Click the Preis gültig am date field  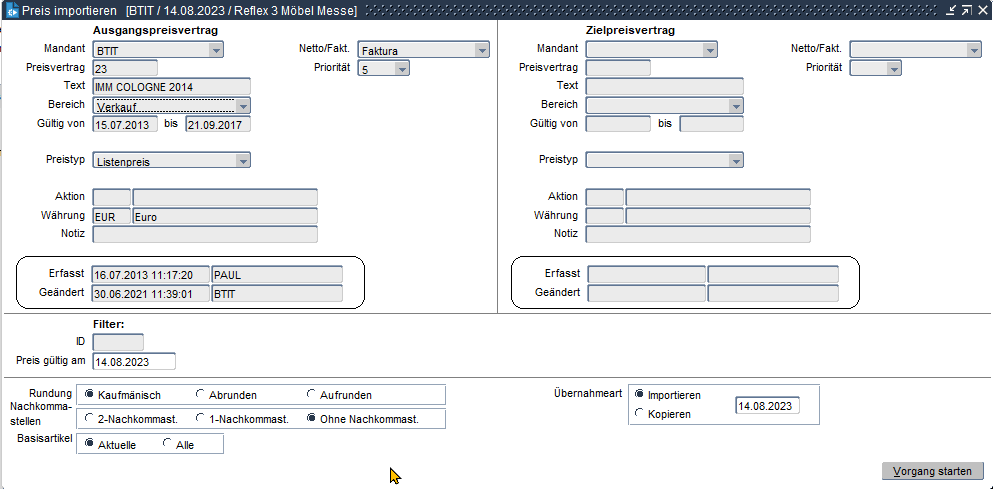pos(133,362)
